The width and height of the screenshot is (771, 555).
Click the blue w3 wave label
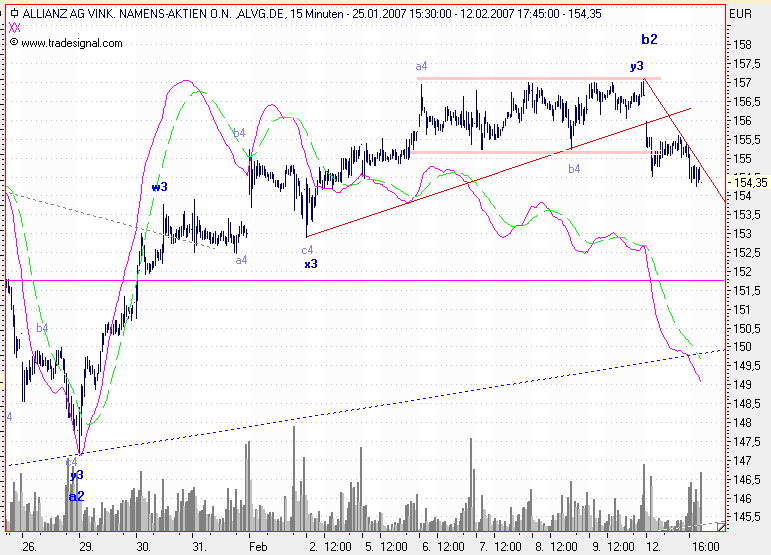(159, 187)
